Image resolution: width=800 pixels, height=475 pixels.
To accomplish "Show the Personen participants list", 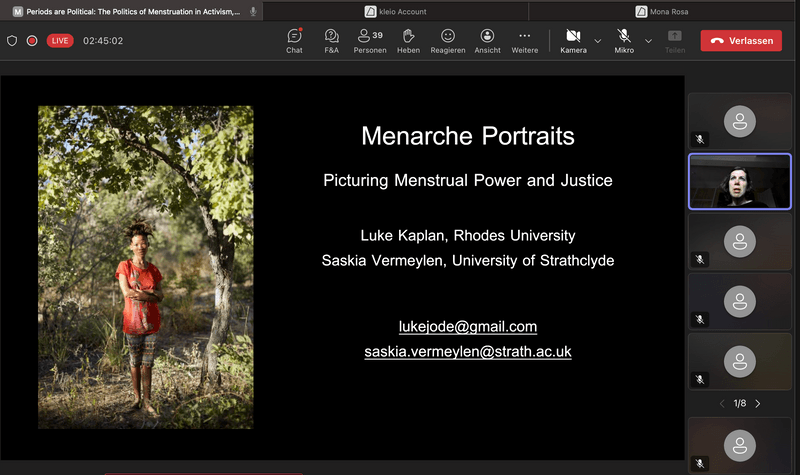I will coord(370,40).
